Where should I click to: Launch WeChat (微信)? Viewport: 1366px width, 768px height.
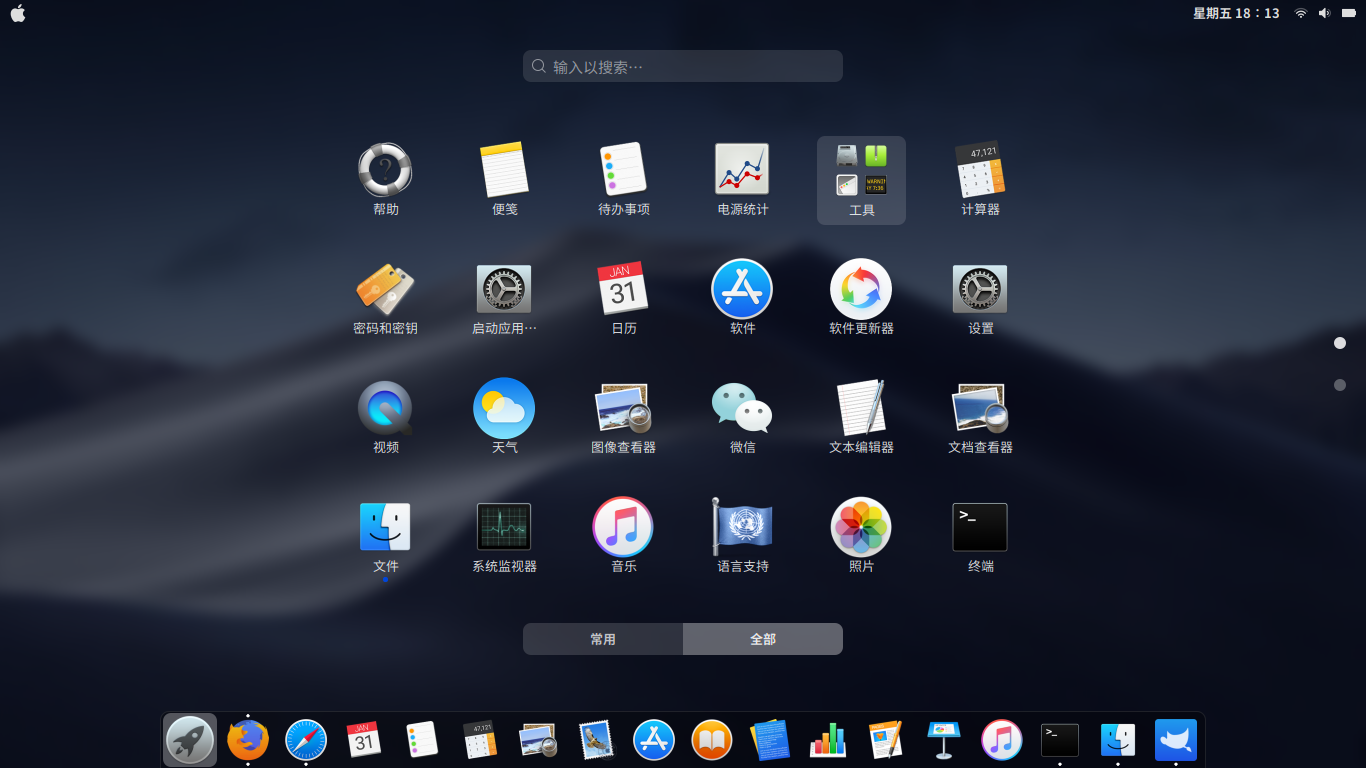(742, 410)
